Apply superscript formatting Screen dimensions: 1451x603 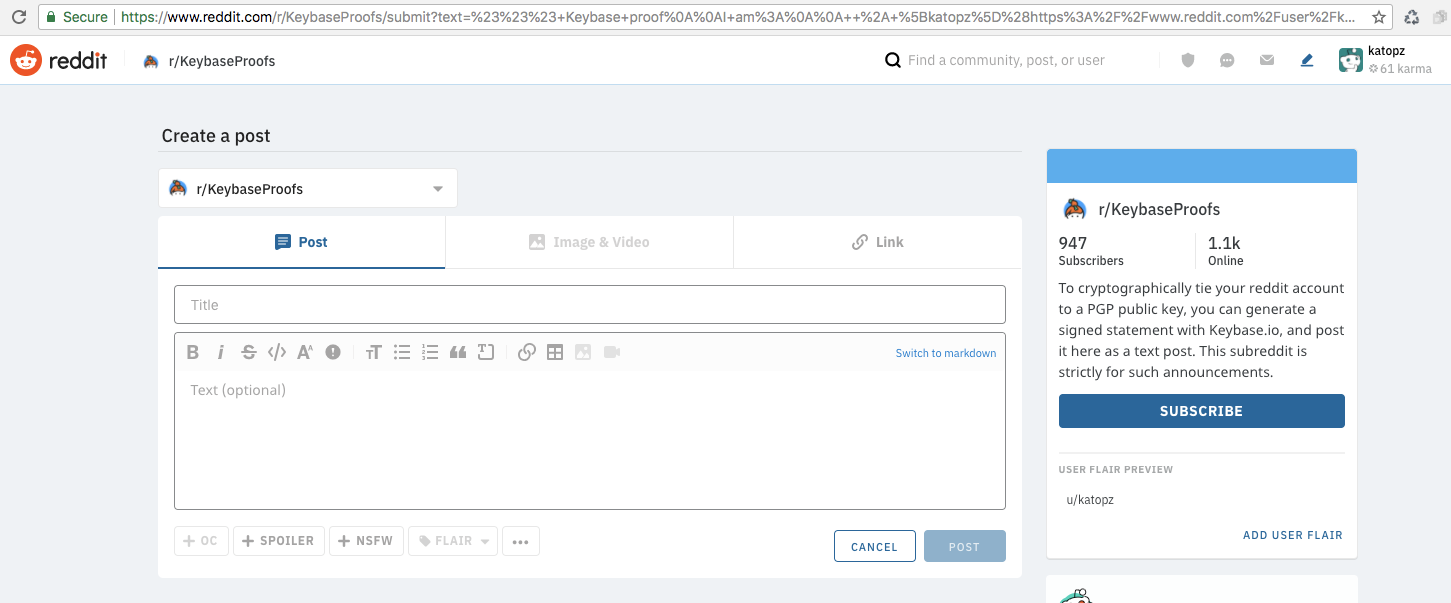tap(305, 352)
